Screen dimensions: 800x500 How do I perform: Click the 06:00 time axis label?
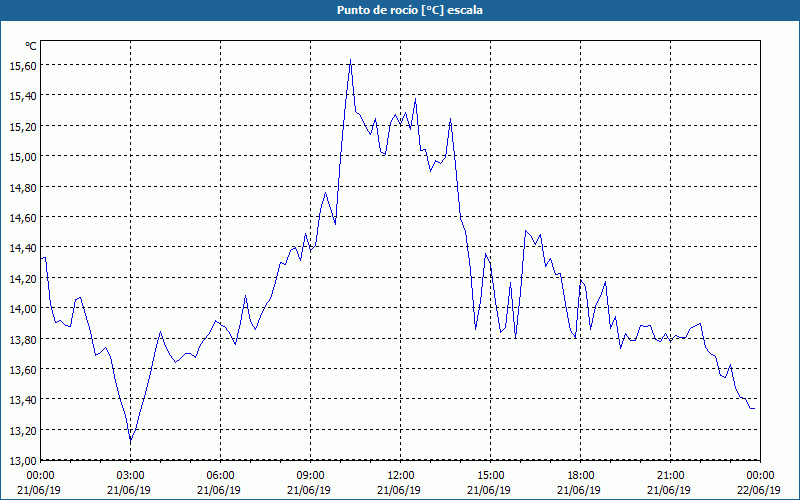pyautogui.click(x=220, y=476)
